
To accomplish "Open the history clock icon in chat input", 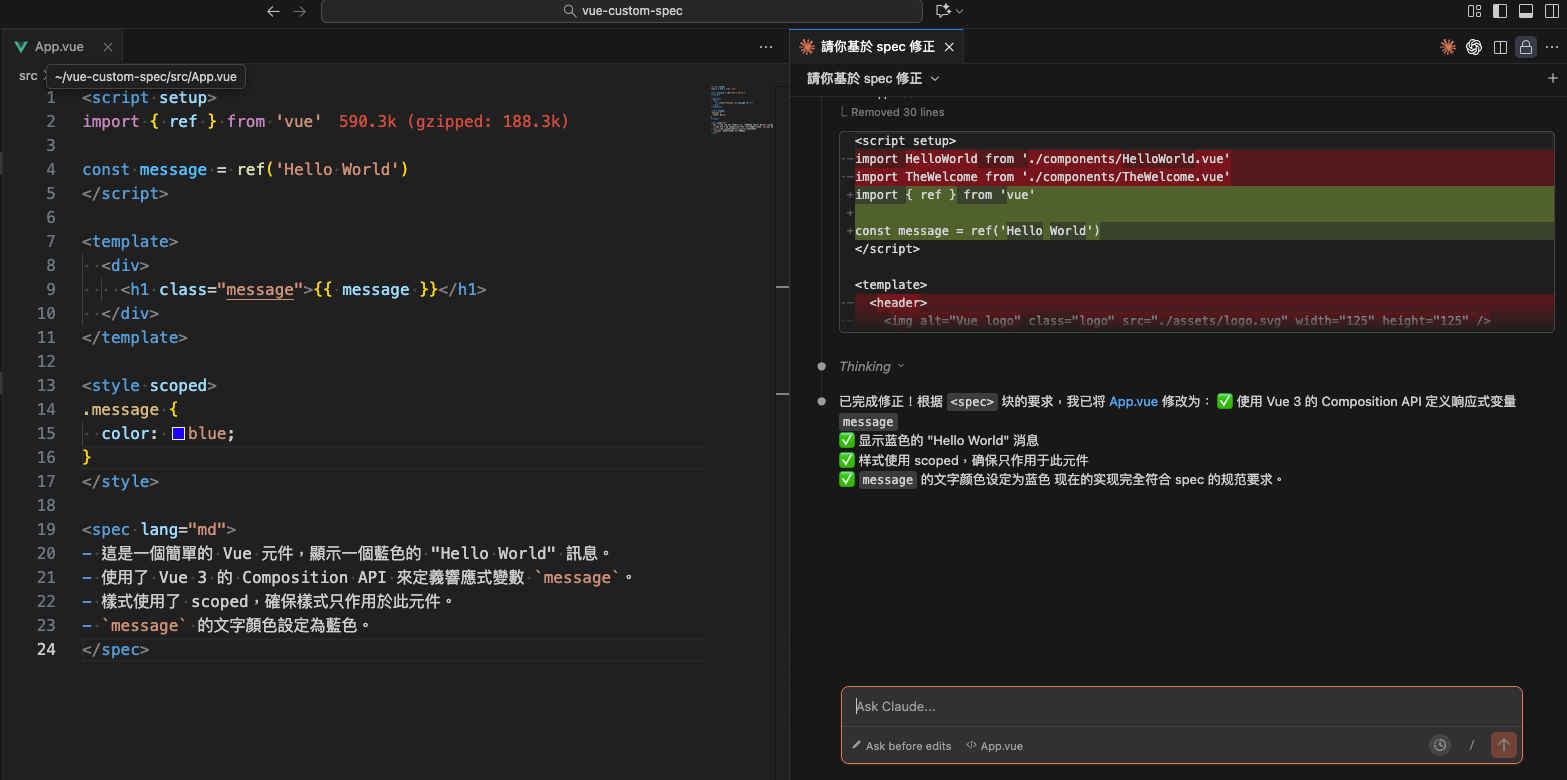I will (1440, 745).
